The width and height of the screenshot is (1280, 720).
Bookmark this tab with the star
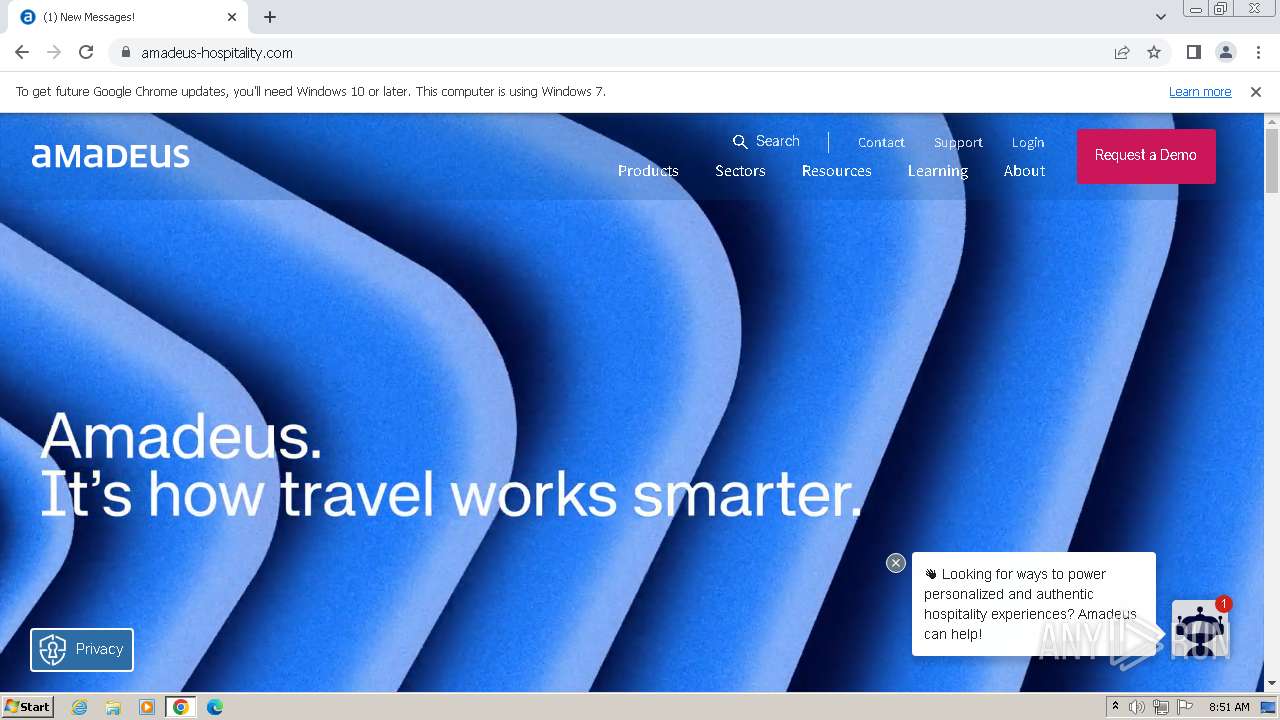pyautogui.click(x=1154, y=52)
